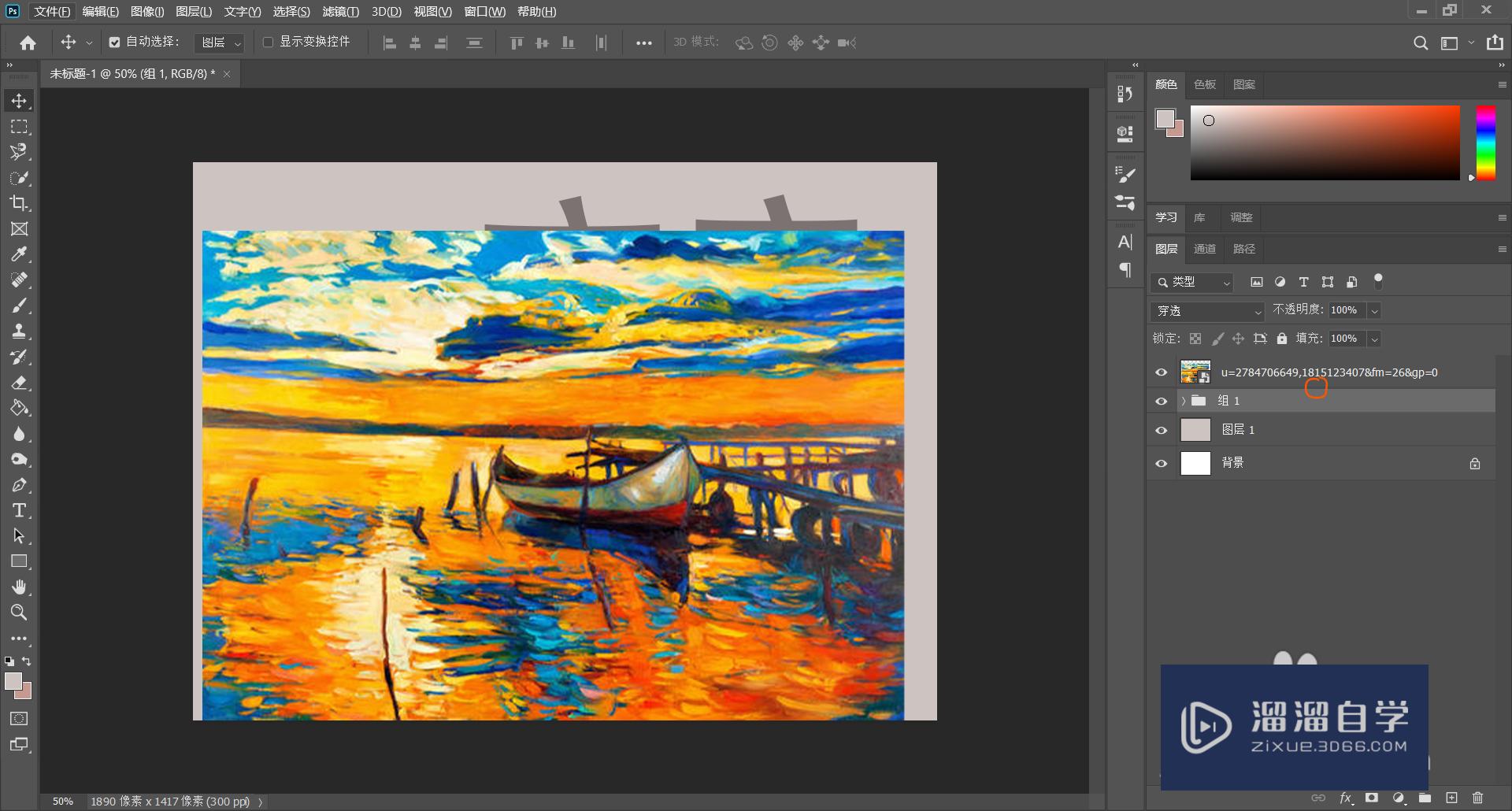Screen dimensions: 1512x811
Task: Select the Paint Bucket tool
Action: point(20,408)
